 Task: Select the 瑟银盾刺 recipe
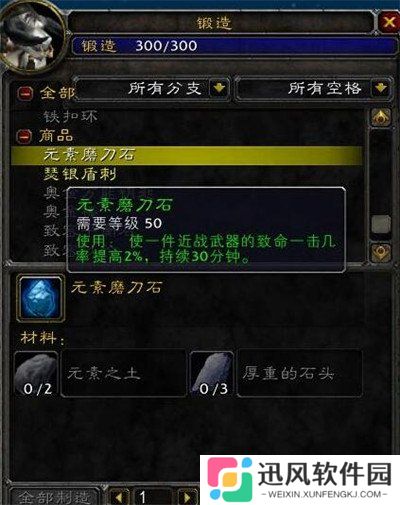point(80,174)
